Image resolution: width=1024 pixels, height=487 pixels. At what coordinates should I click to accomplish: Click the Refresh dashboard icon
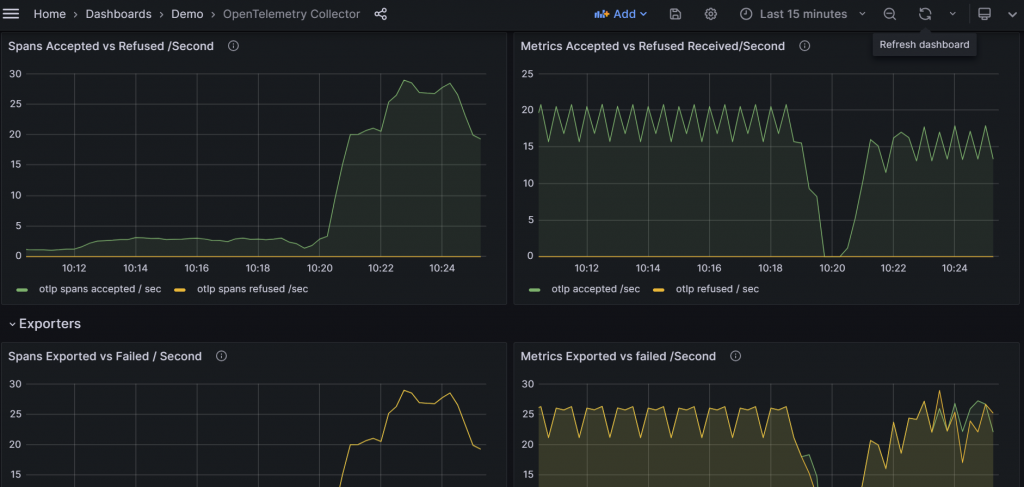tap(925, 14)
